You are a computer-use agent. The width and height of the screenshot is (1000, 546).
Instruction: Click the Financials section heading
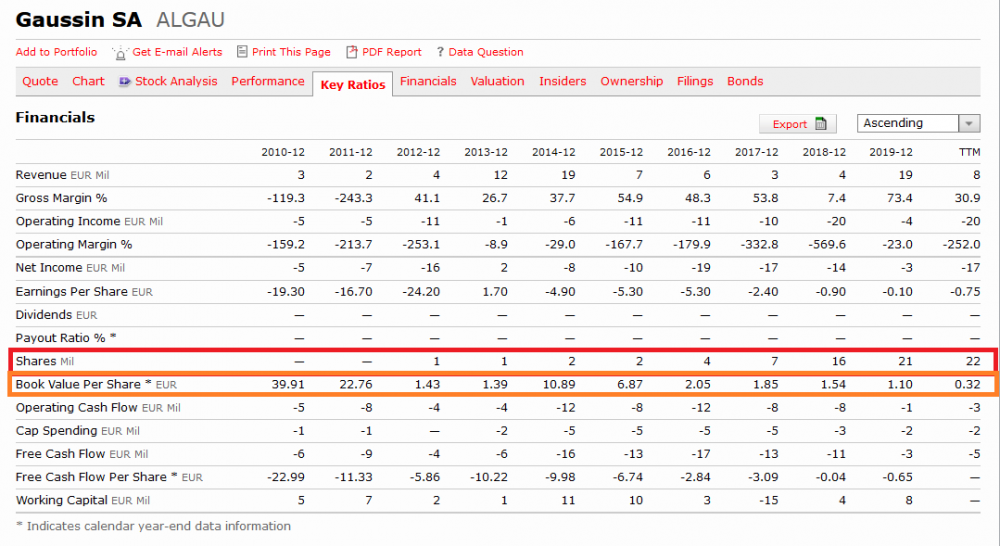click(x=55, y=117)
